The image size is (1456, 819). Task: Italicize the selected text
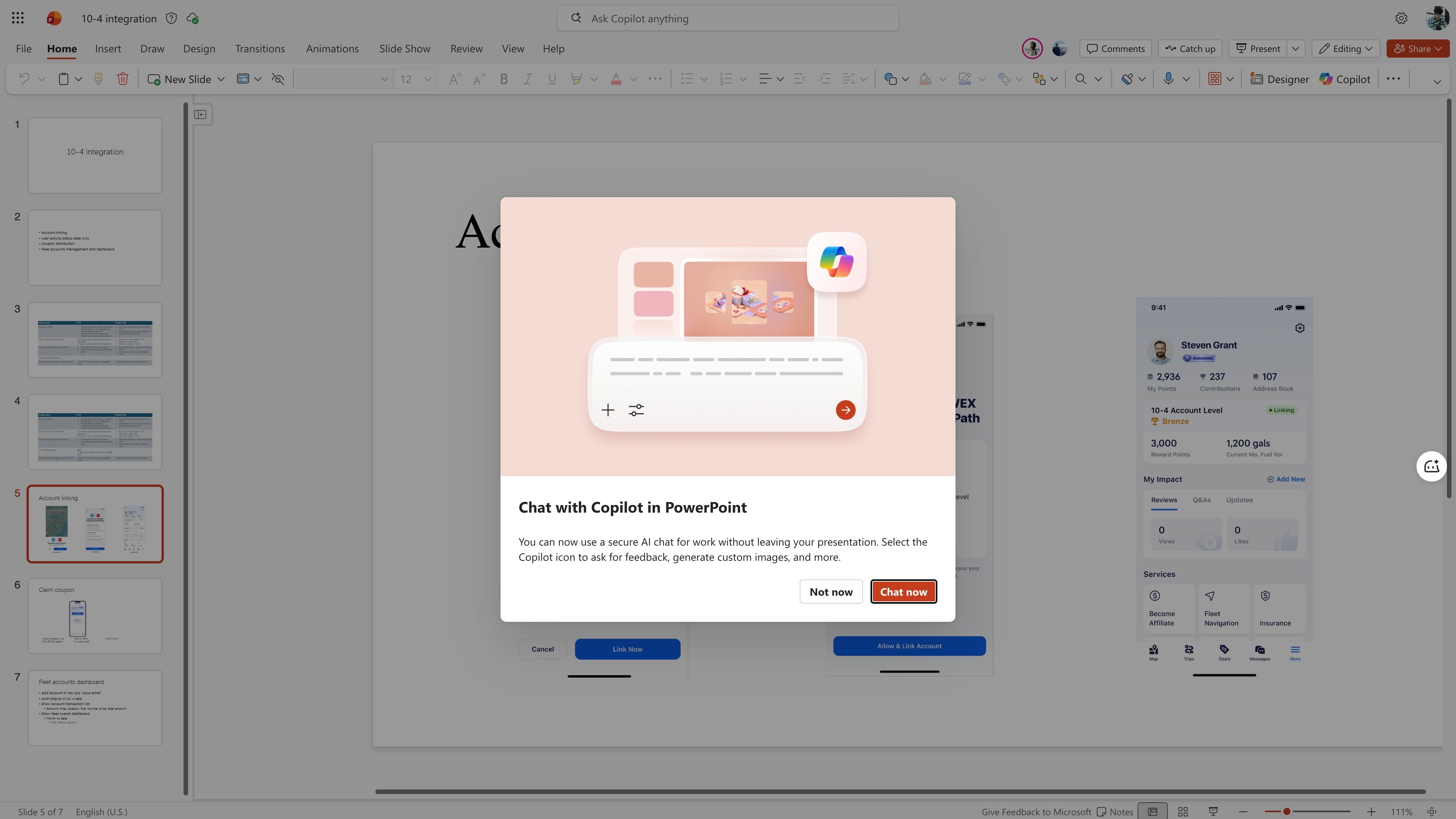tap(527, 78)
